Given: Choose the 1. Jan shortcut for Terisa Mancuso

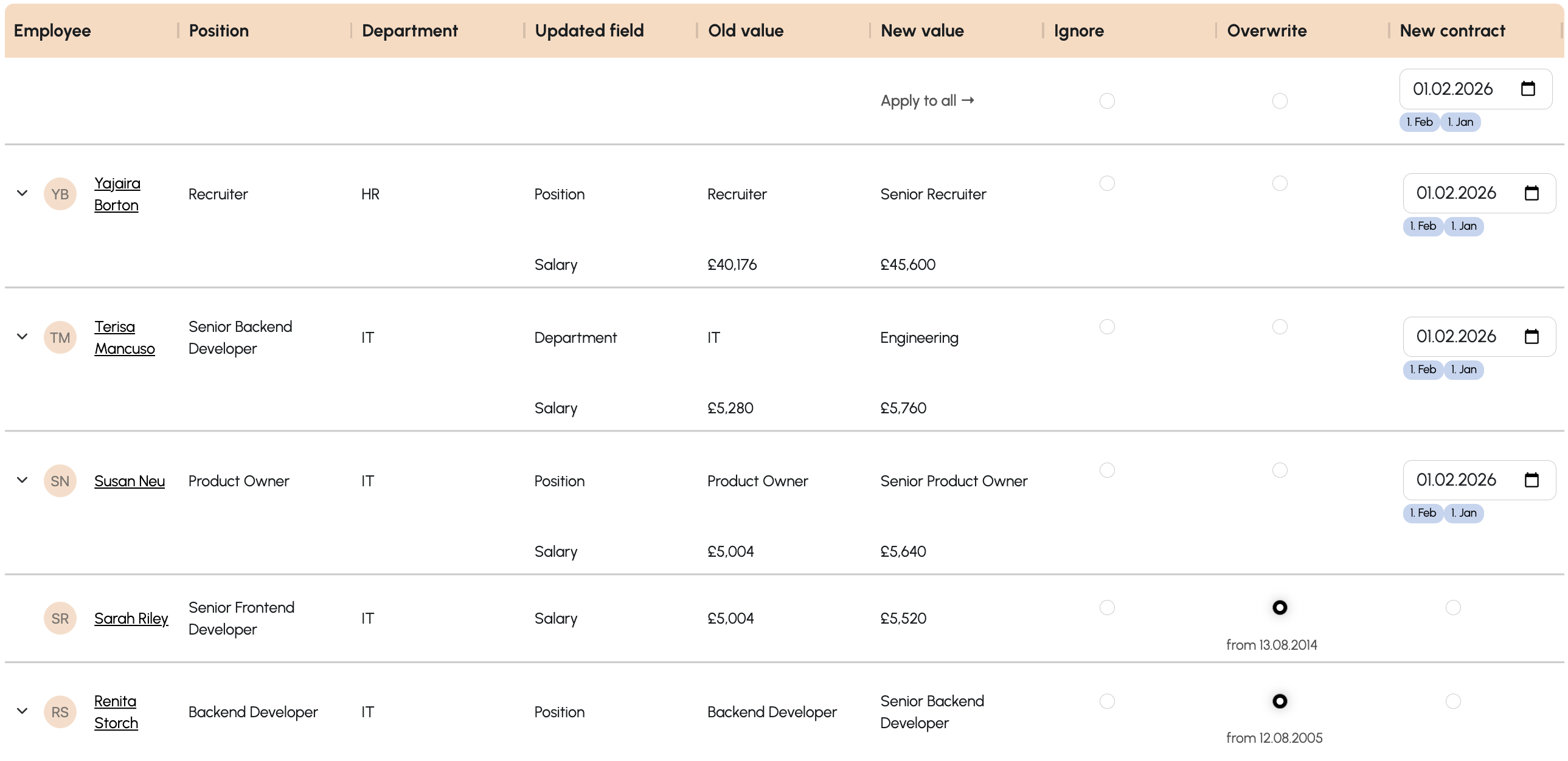Looking at the screenshot, I should tap(1463, 369).
